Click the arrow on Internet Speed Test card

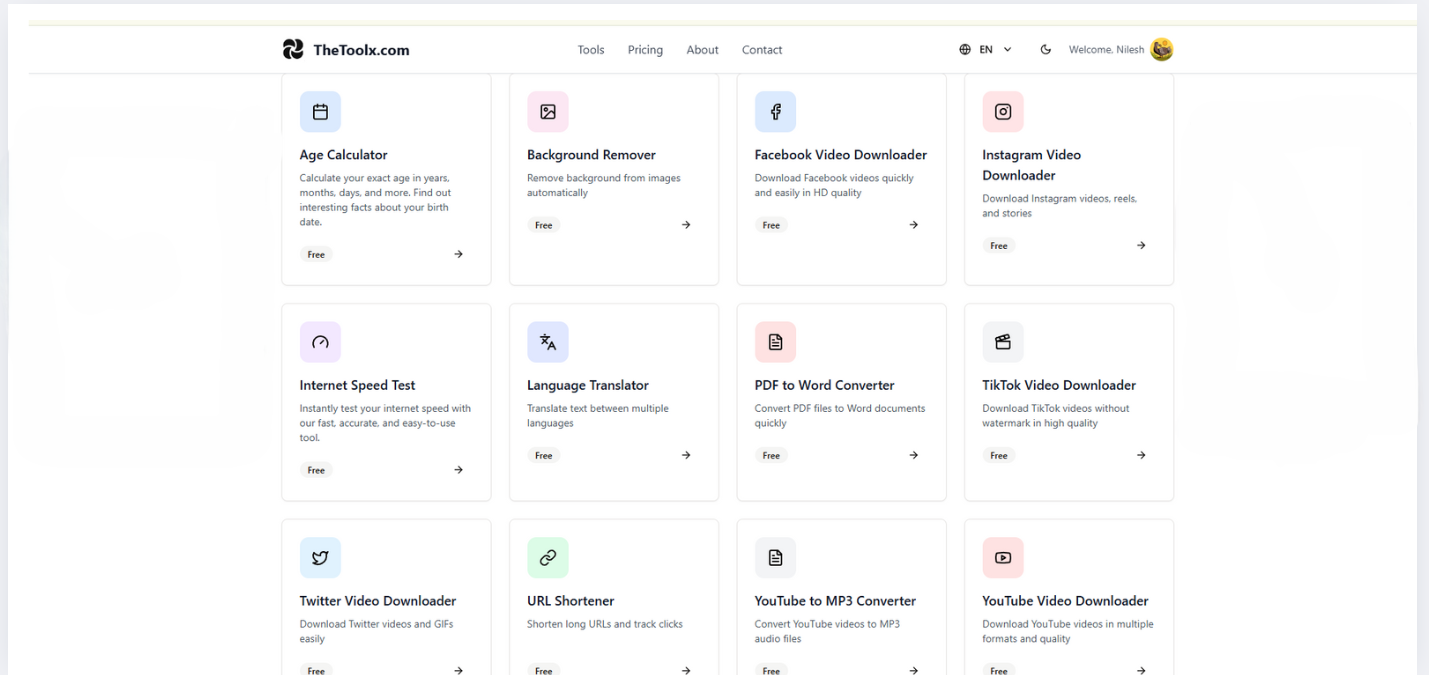(458, 470)
